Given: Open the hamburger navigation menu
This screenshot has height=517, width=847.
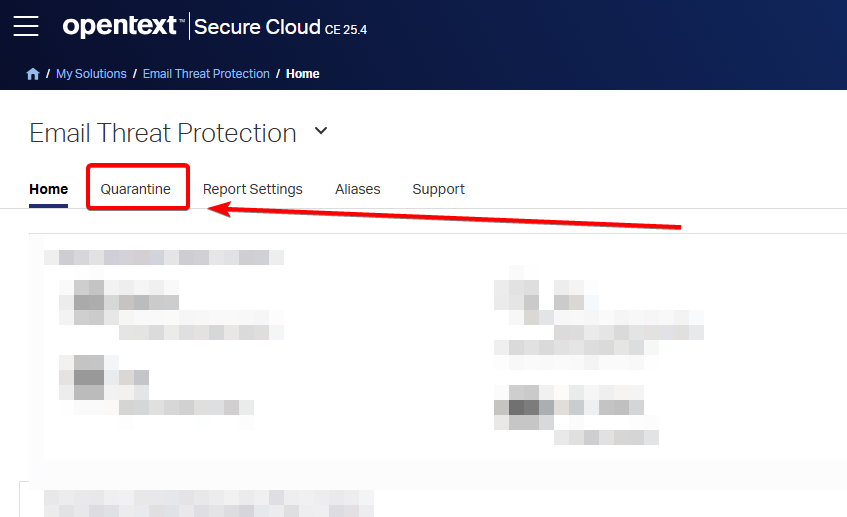Looking at the screenshot, I should pyautogui.click(x=26, y=26).
